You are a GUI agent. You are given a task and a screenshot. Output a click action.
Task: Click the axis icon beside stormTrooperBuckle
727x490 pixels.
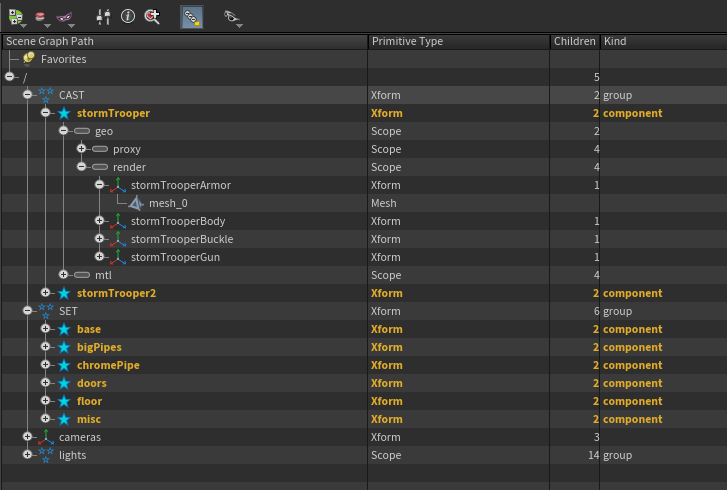[118, 239]
